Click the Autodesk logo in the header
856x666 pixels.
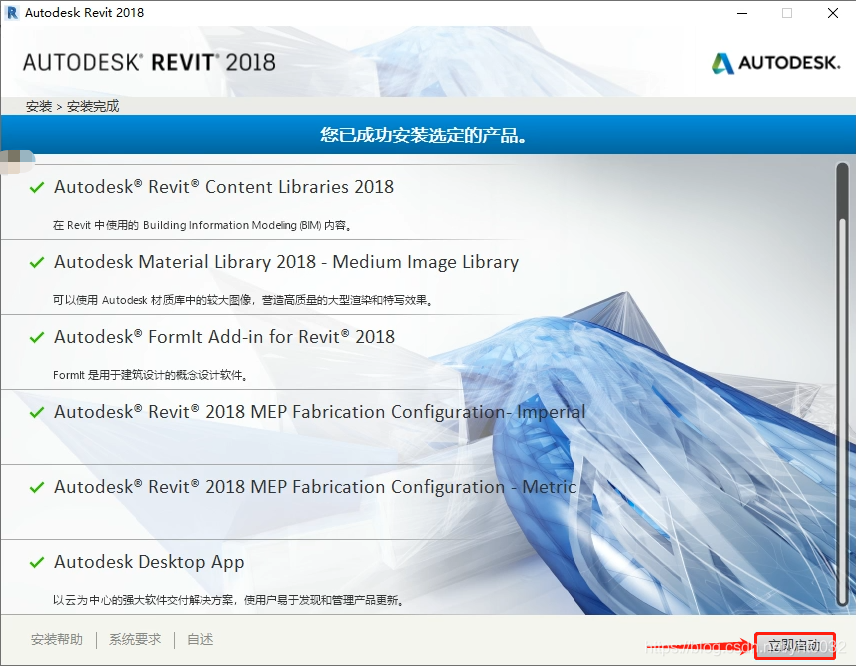[775, 62]
